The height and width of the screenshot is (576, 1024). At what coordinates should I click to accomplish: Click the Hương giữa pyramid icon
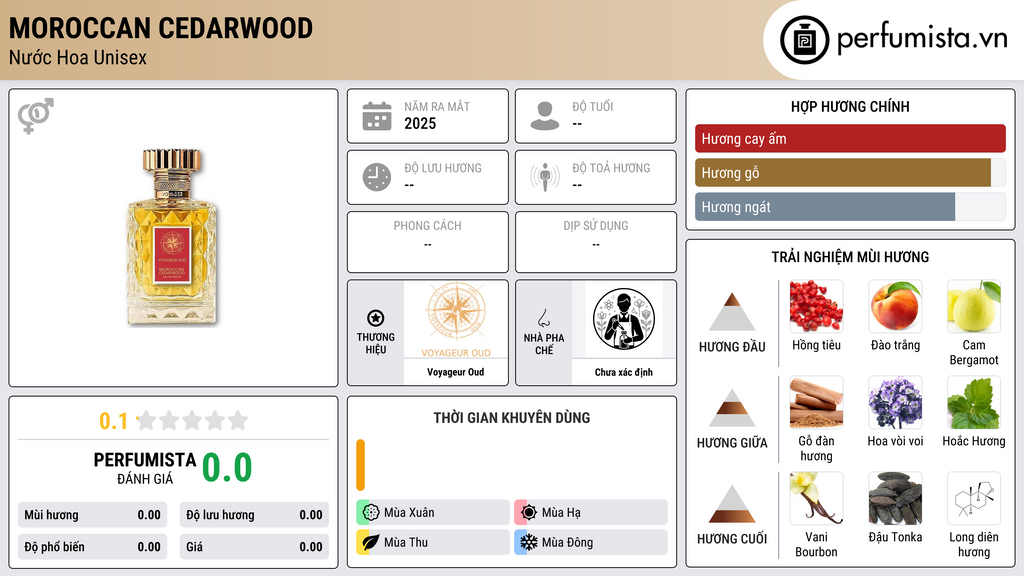[x=732, y=408]
